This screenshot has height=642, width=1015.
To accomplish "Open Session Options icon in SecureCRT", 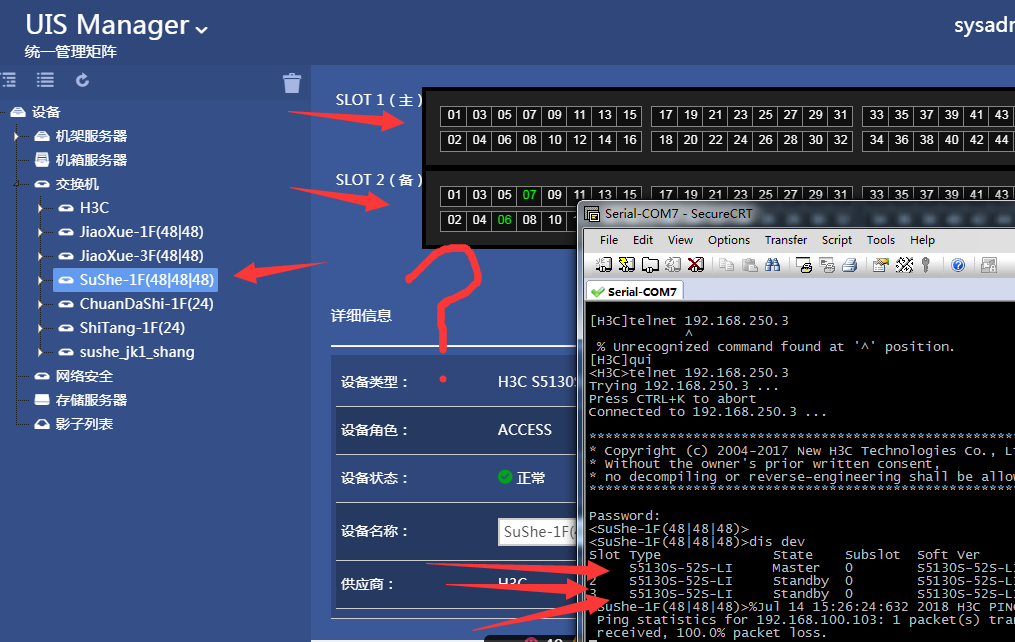I will tap(880, 265).
